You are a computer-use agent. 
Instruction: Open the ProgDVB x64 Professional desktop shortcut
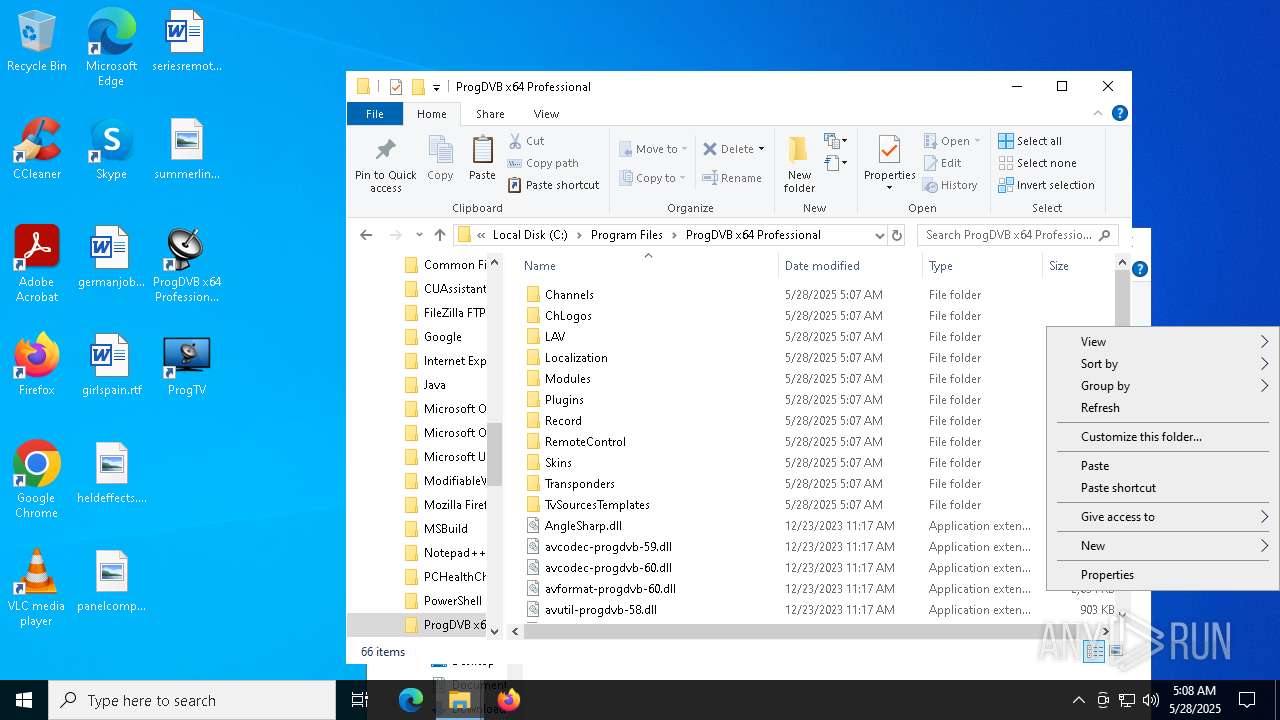click(x=187, y=264)
